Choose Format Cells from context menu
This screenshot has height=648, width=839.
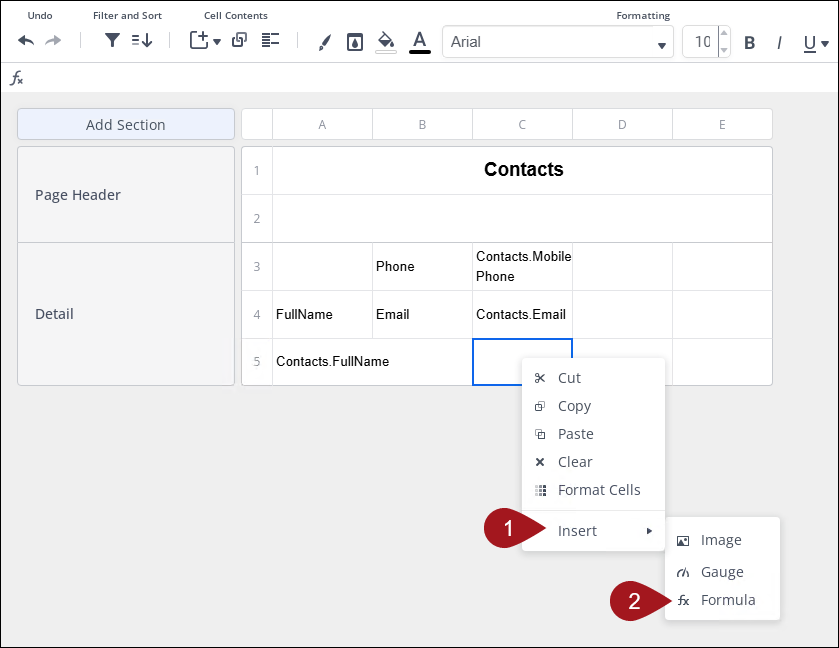[593, 490]
